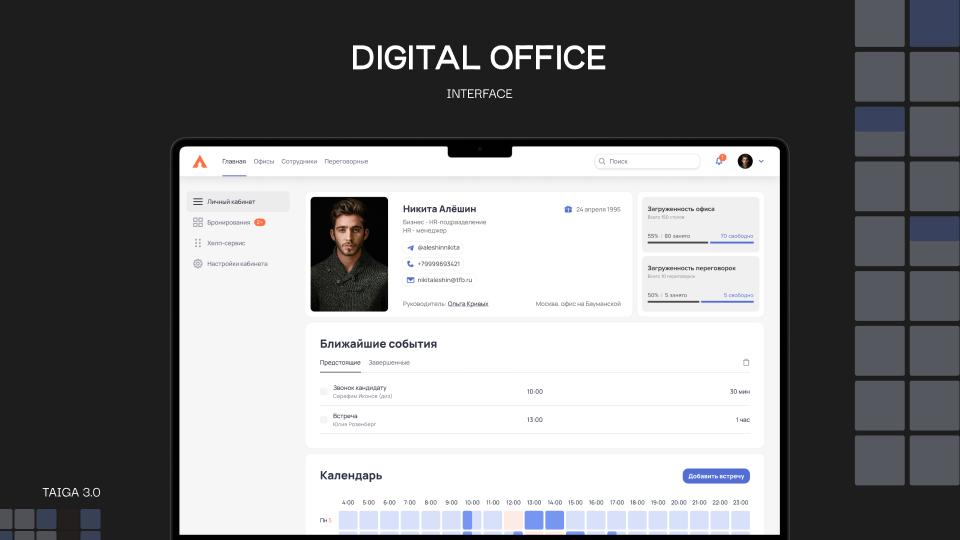Image resolution: width=960 pixels, height=540 pixels.
Task: Expand the user avatar dropdown arrow
Action: 761,162
